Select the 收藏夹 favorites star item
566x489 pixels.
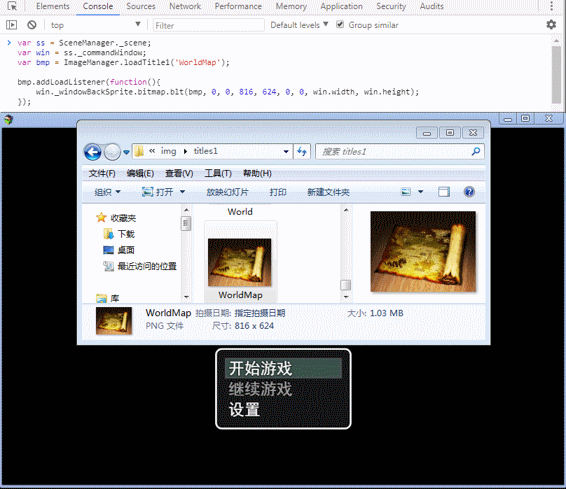[x=116, y=218]
